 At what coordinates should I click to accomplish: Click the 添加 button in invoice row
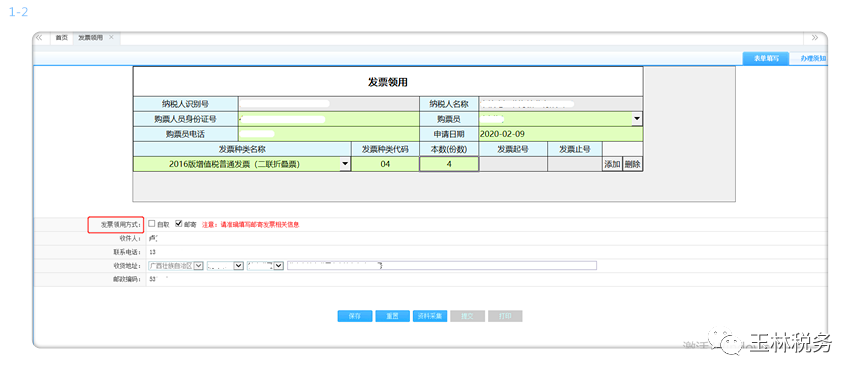(x=612, y=164)
